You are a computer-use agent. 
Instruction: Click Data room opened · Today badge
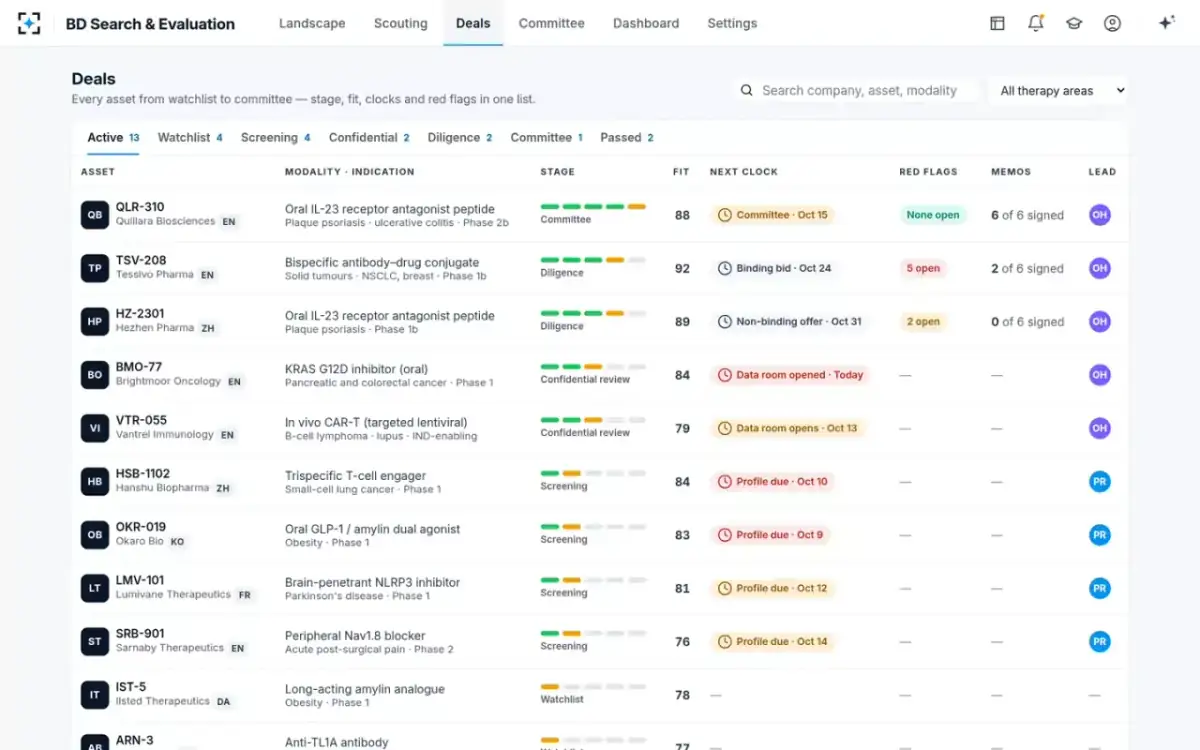[x=791, y=375]
